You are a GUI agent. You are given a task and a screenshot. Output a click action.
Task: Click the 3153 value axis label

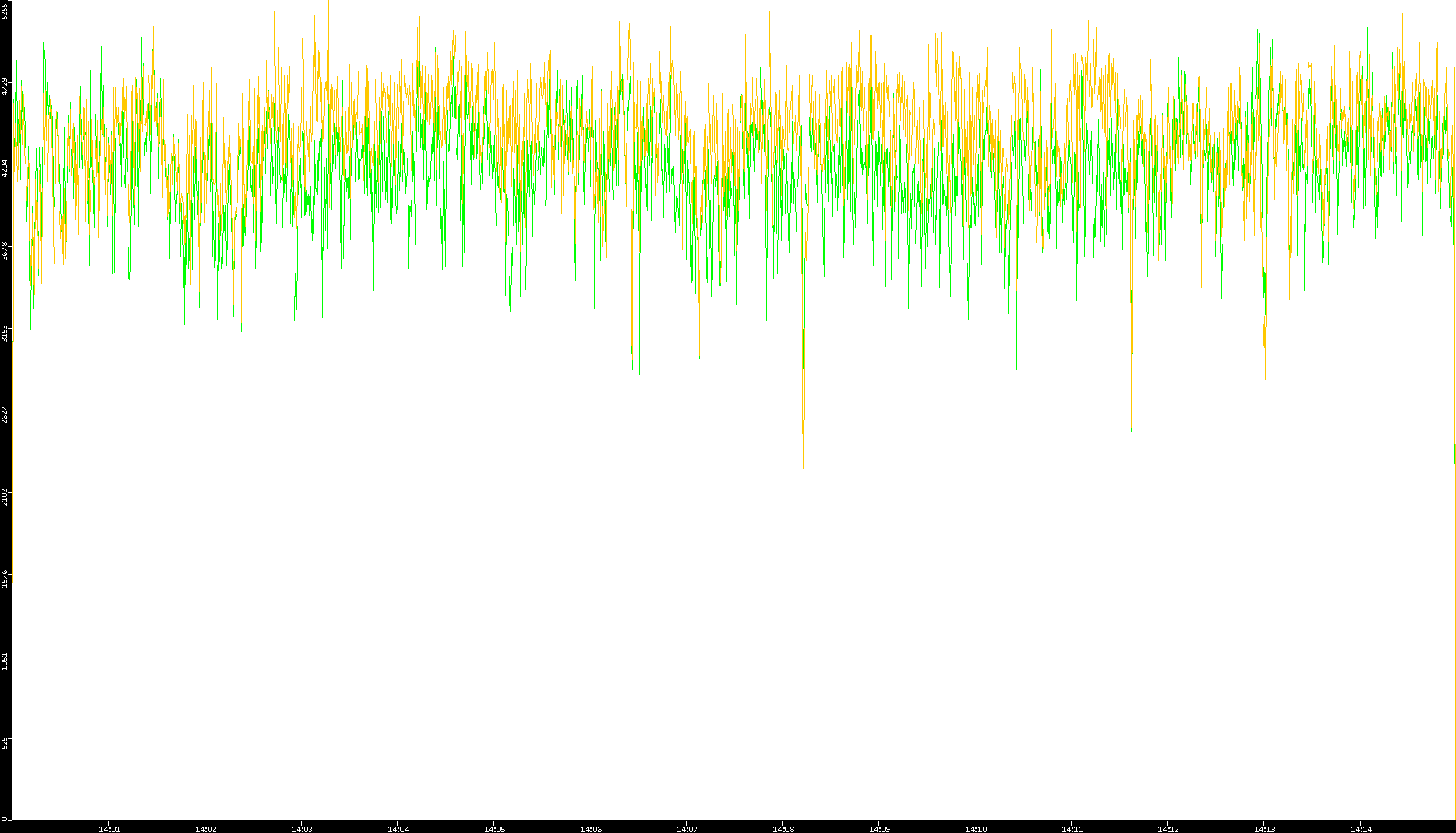point(6,333)
